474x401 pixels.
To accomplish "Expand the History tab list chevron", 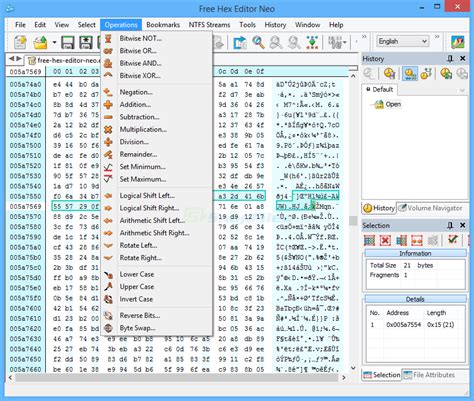I will tap(462, 90).
